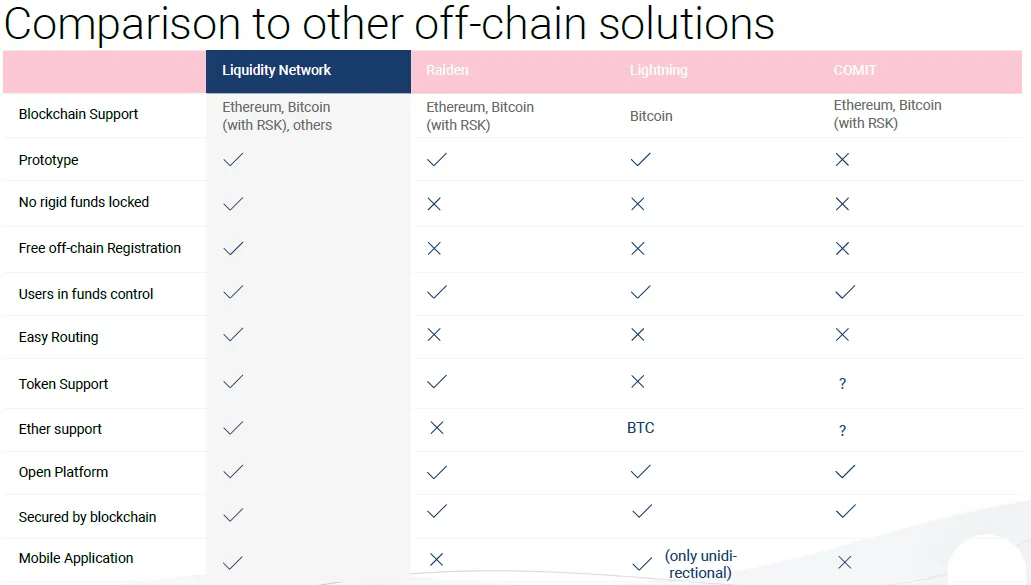Click Raiden's X for No rigid funds locked

point(434,204)
